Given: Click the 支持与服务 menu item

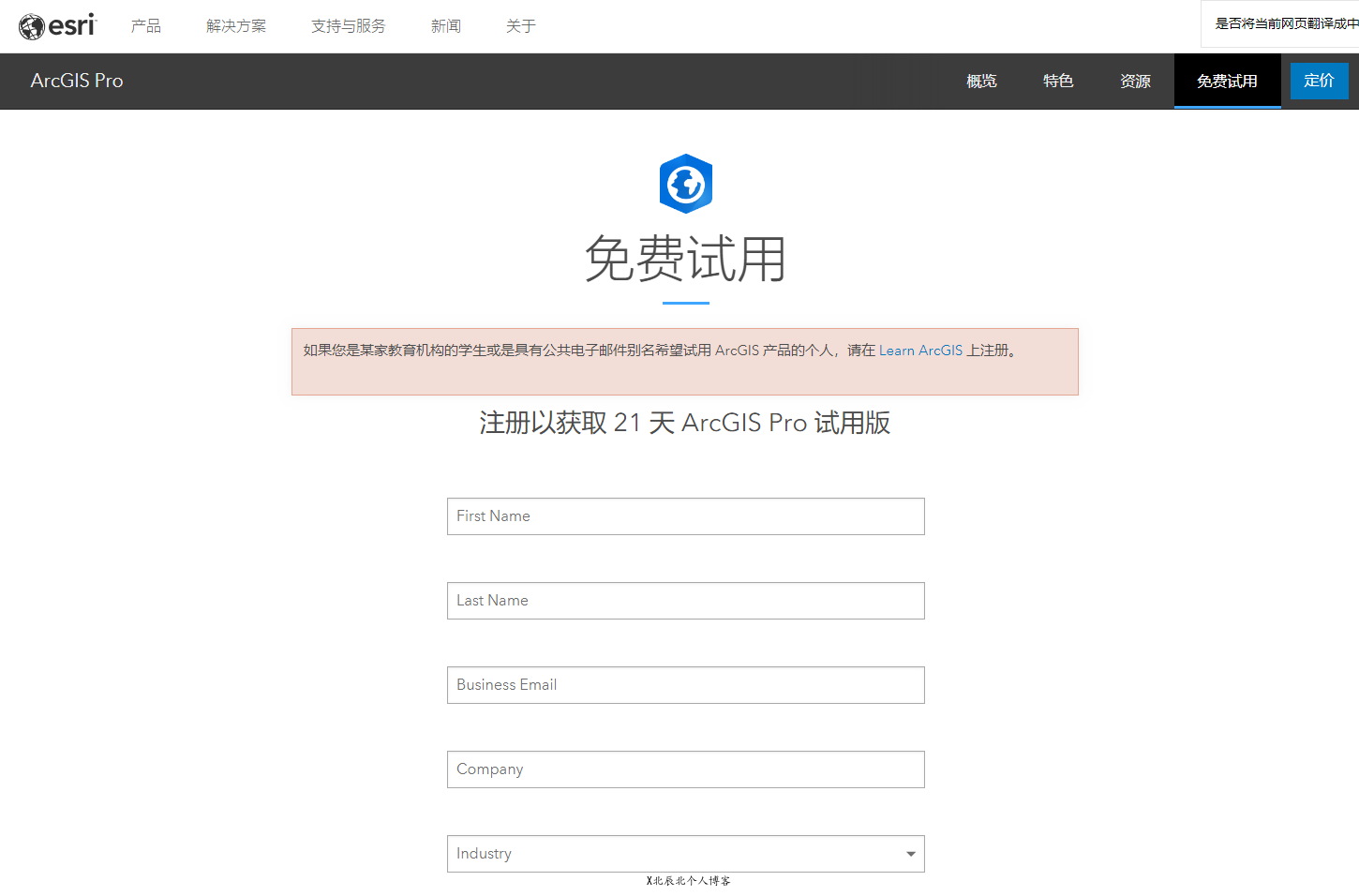Looking at the screenshot, I should (348, 25).
